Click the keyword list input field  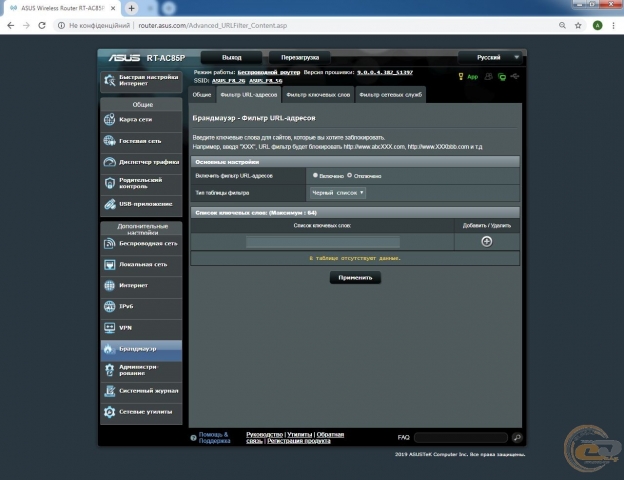[x=322, y=242]
